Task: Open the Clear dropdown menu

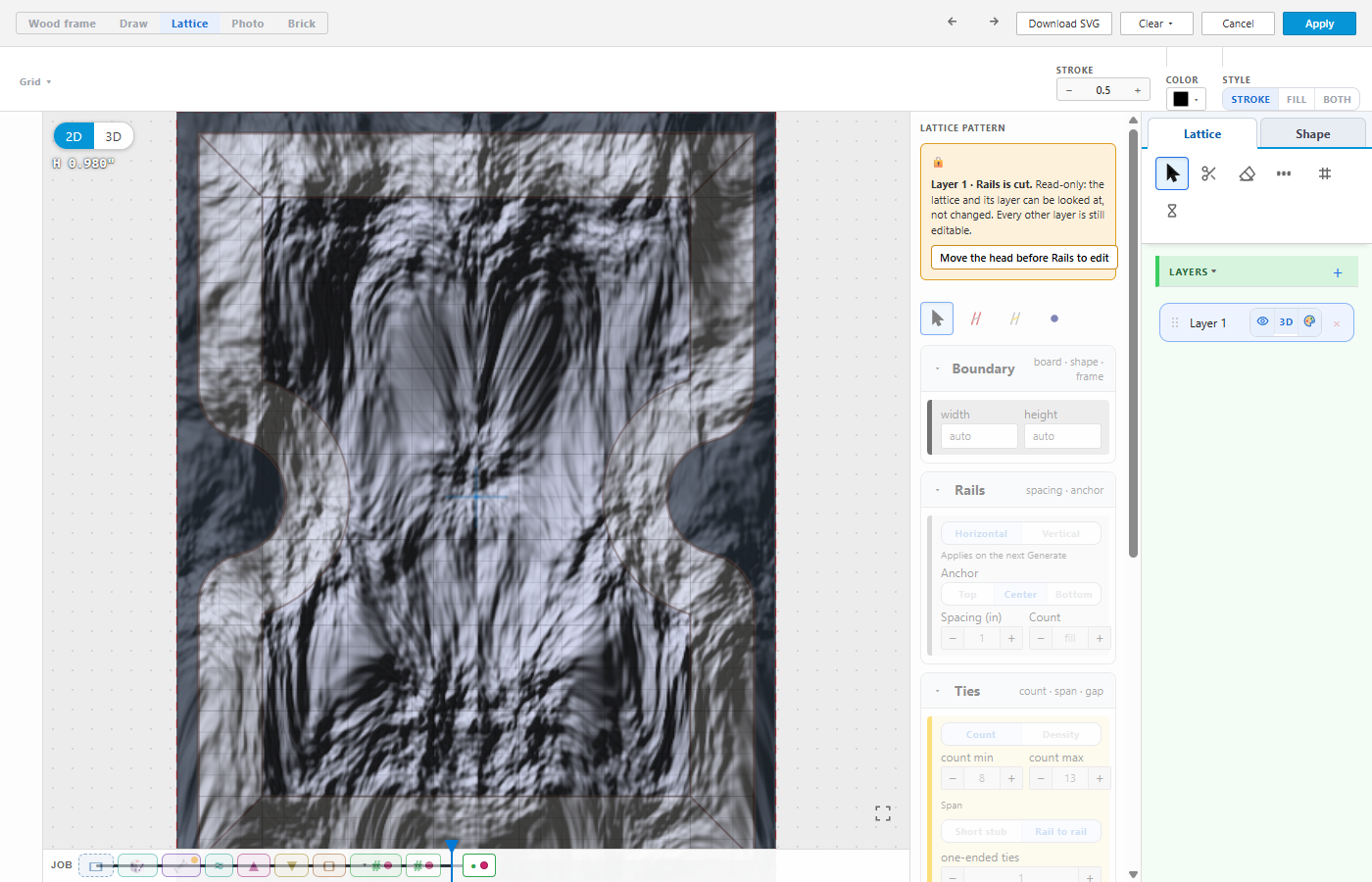Action: pos(1156,24)
